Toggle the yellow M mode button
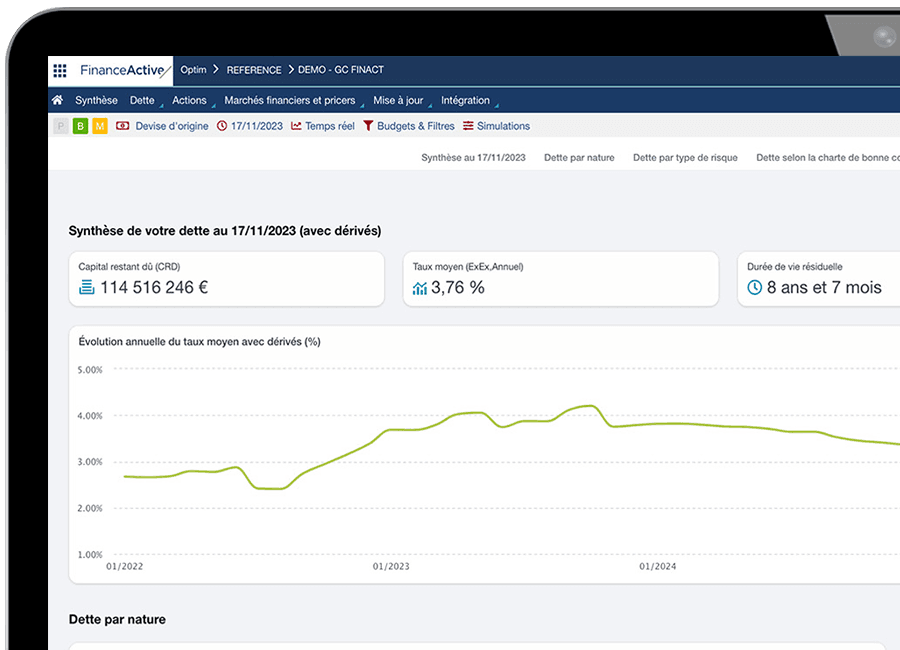Image resolution: width=900 pixels, height=650 pixels. [99, 126]
